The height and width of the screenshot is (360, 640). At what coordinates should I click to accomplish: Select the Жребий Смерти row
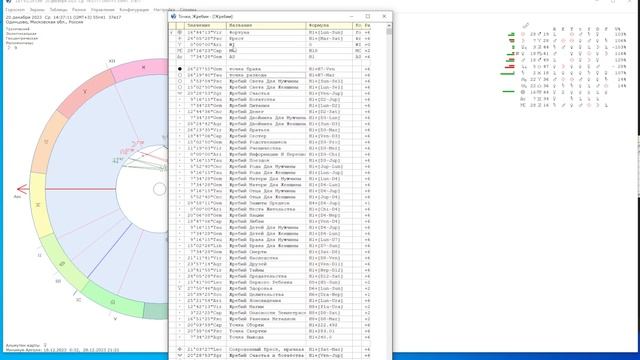pyautogui.click(x=269, y=252)
